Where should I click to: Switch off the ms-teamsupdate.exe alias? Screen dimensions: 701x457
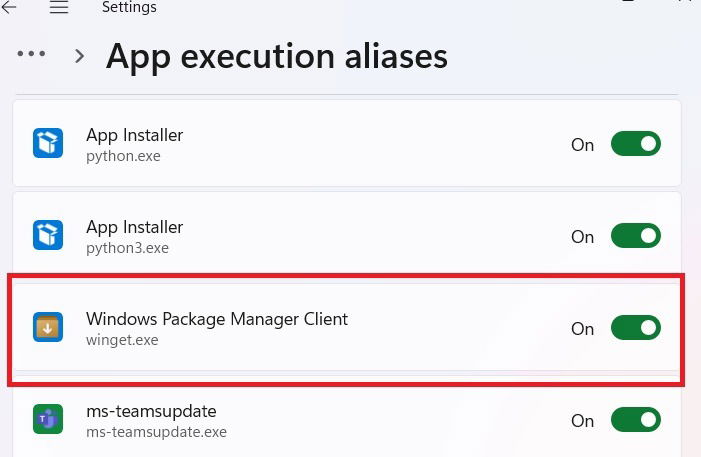click(x=635, y=420)
